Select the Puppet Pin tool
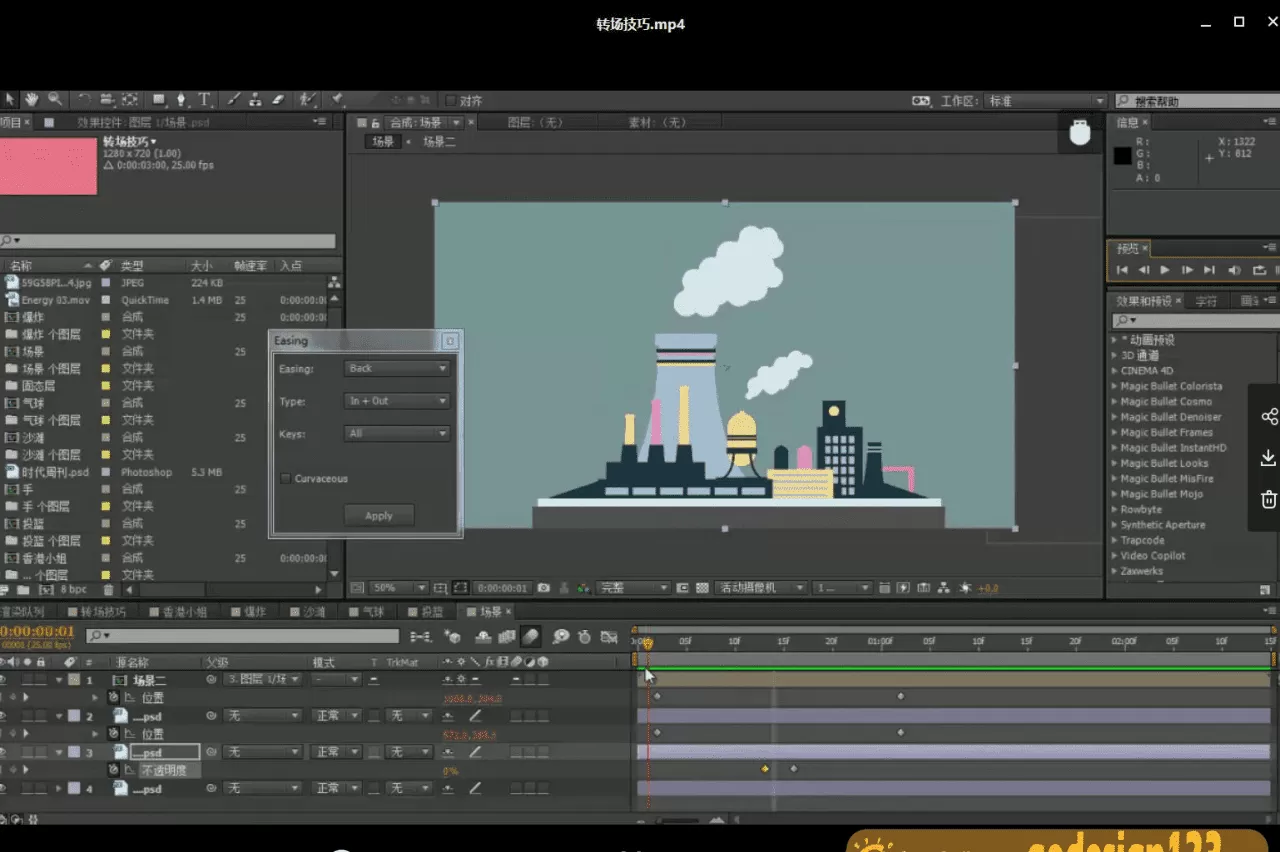Screen dimensions: 1280x852 pos(337,100)
